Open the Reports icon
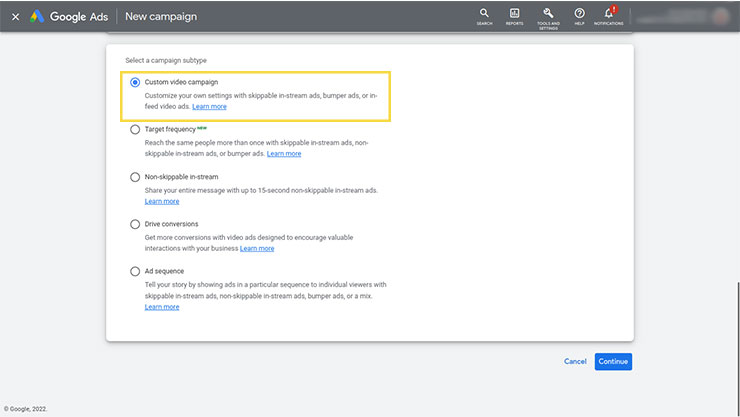The width and height of the screenshot is (740, 417). click(514, 14)
